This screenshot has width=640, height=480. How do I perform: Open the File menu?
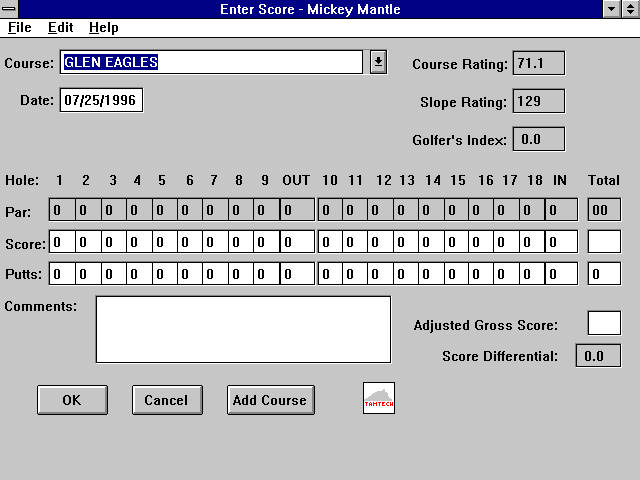point(19,28)
